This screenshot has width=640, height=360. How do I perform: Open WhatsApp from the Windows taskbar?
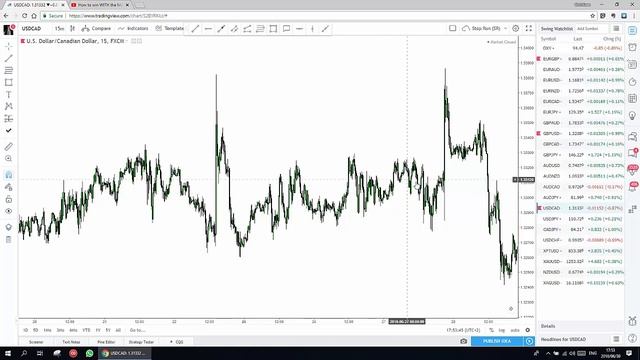coord(89,353)
